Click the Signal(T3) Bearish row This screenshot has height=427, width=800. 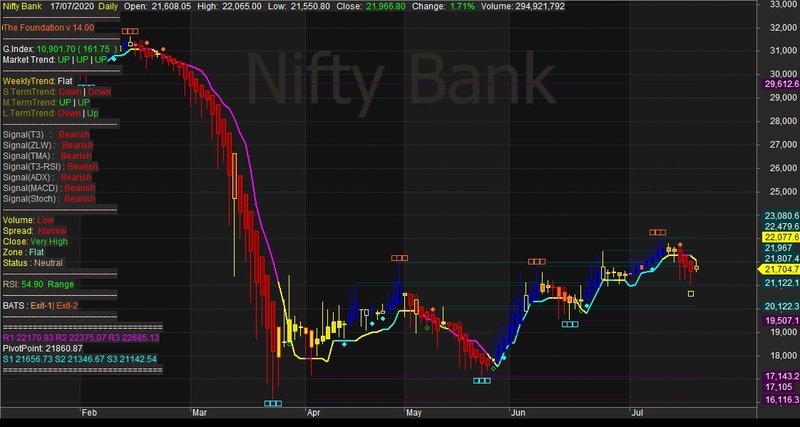(x=46, y=135)
